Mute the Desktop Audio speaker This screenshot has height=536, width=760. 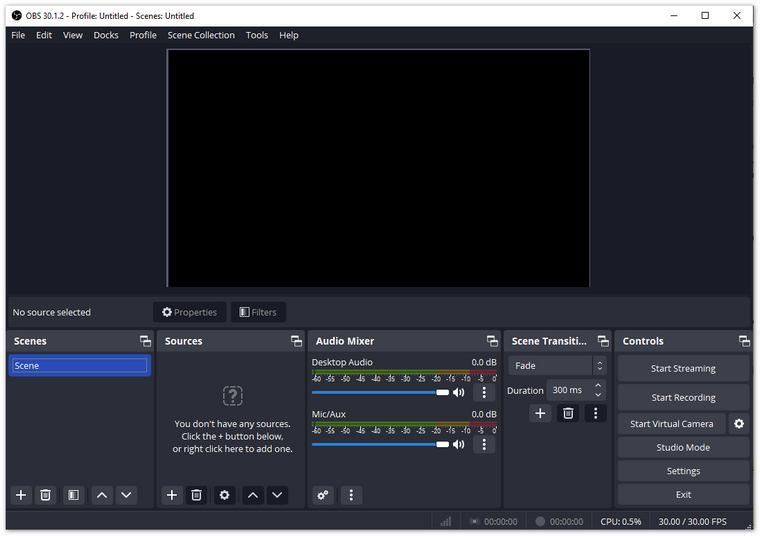pyautogui.click(x=459, y=393)
